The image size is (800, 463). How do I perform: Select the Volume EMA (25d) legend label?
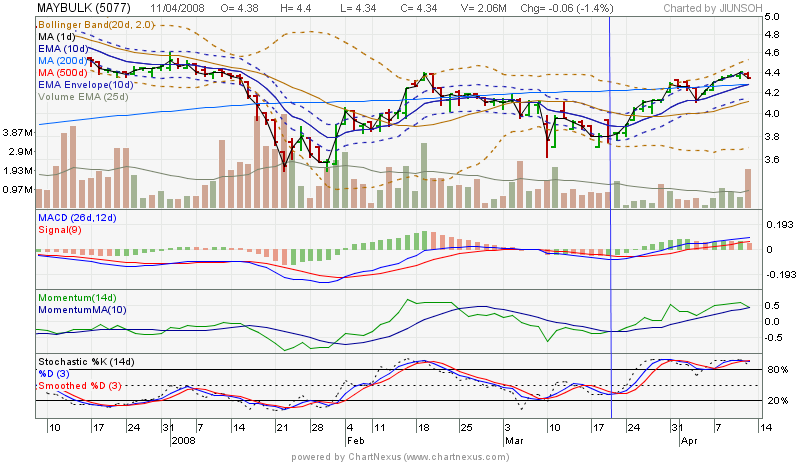tap(83, 96)
